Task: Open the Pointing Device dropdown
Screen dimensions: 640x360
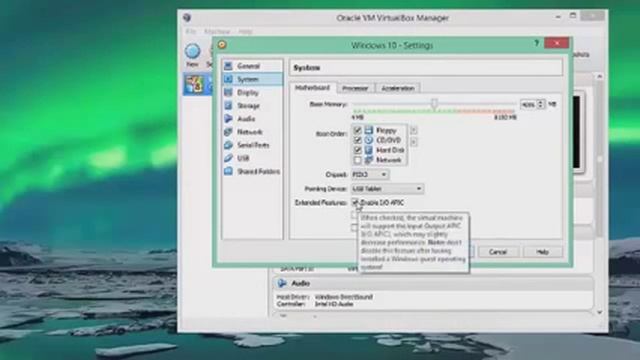Action: coord(387,189)
